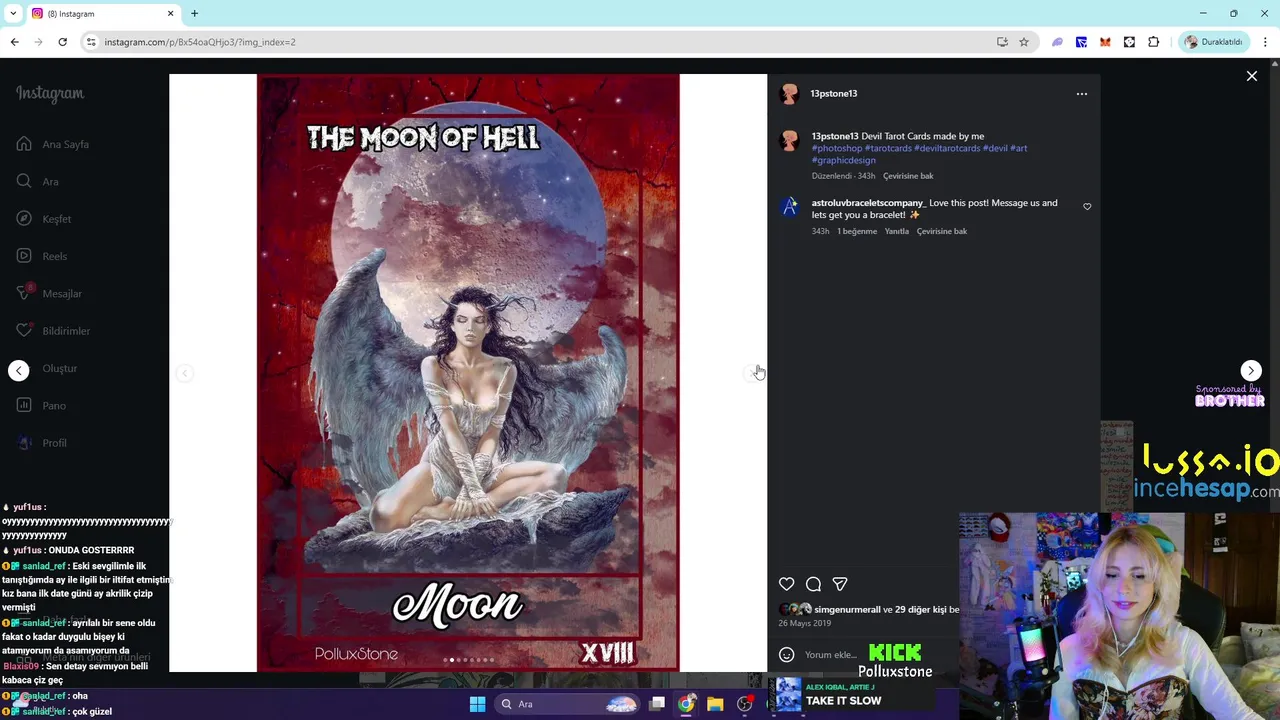Go to the next post arrow
This screenshot has height=720, width=1280.
click(x=1251, y=370)
